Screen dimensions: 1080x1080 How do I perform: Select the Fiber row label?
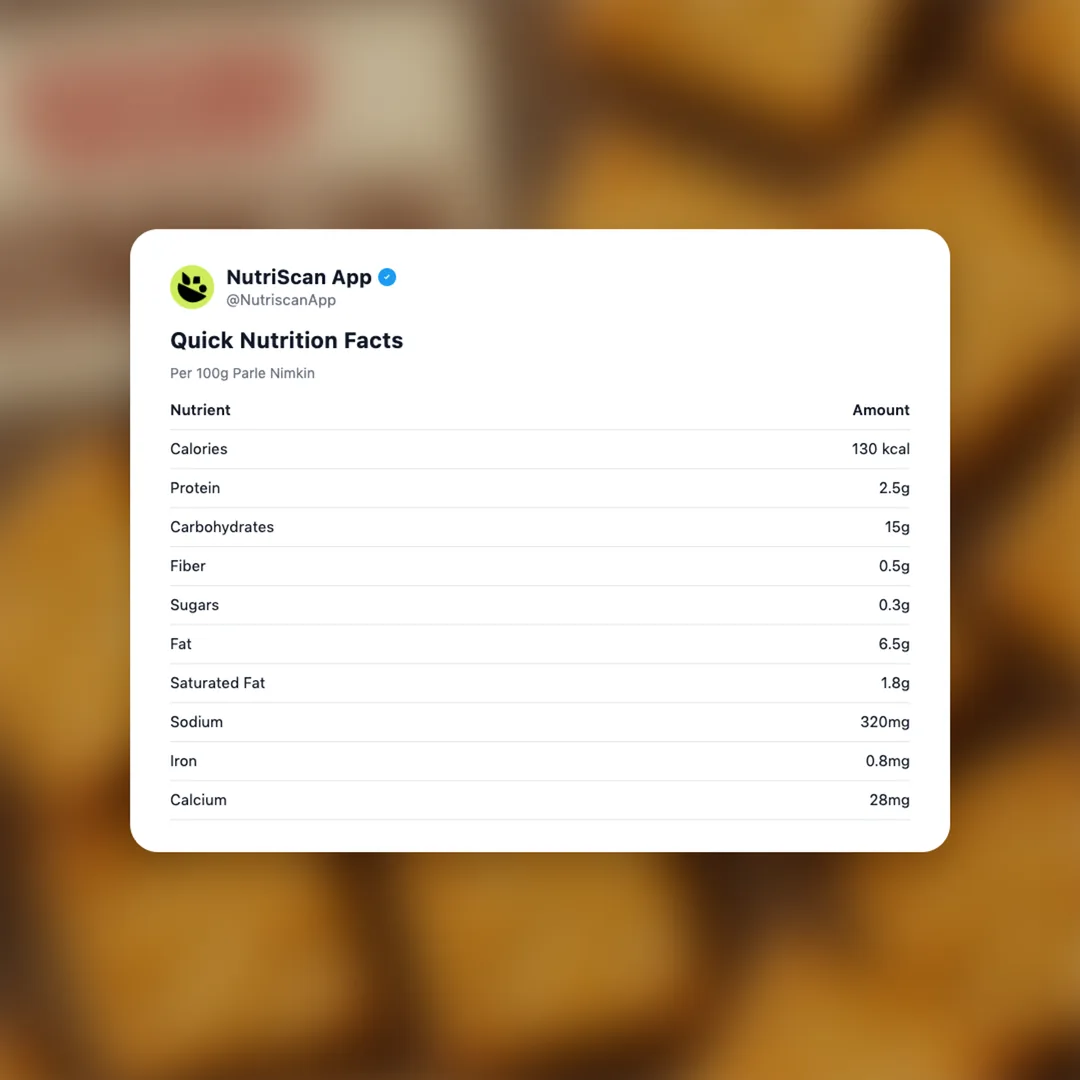pyautogui.click(x=188, y=566)
